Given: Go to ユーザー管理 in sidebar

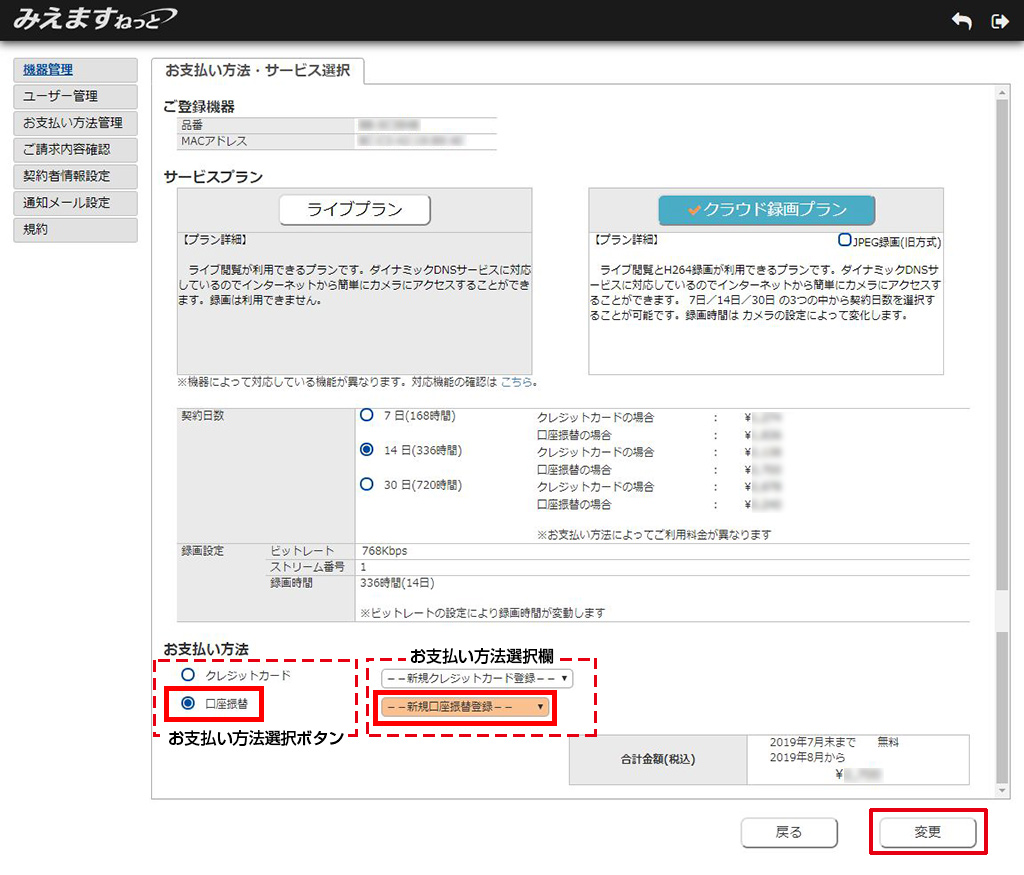Looking at the screenshot, I should point(75,97).
